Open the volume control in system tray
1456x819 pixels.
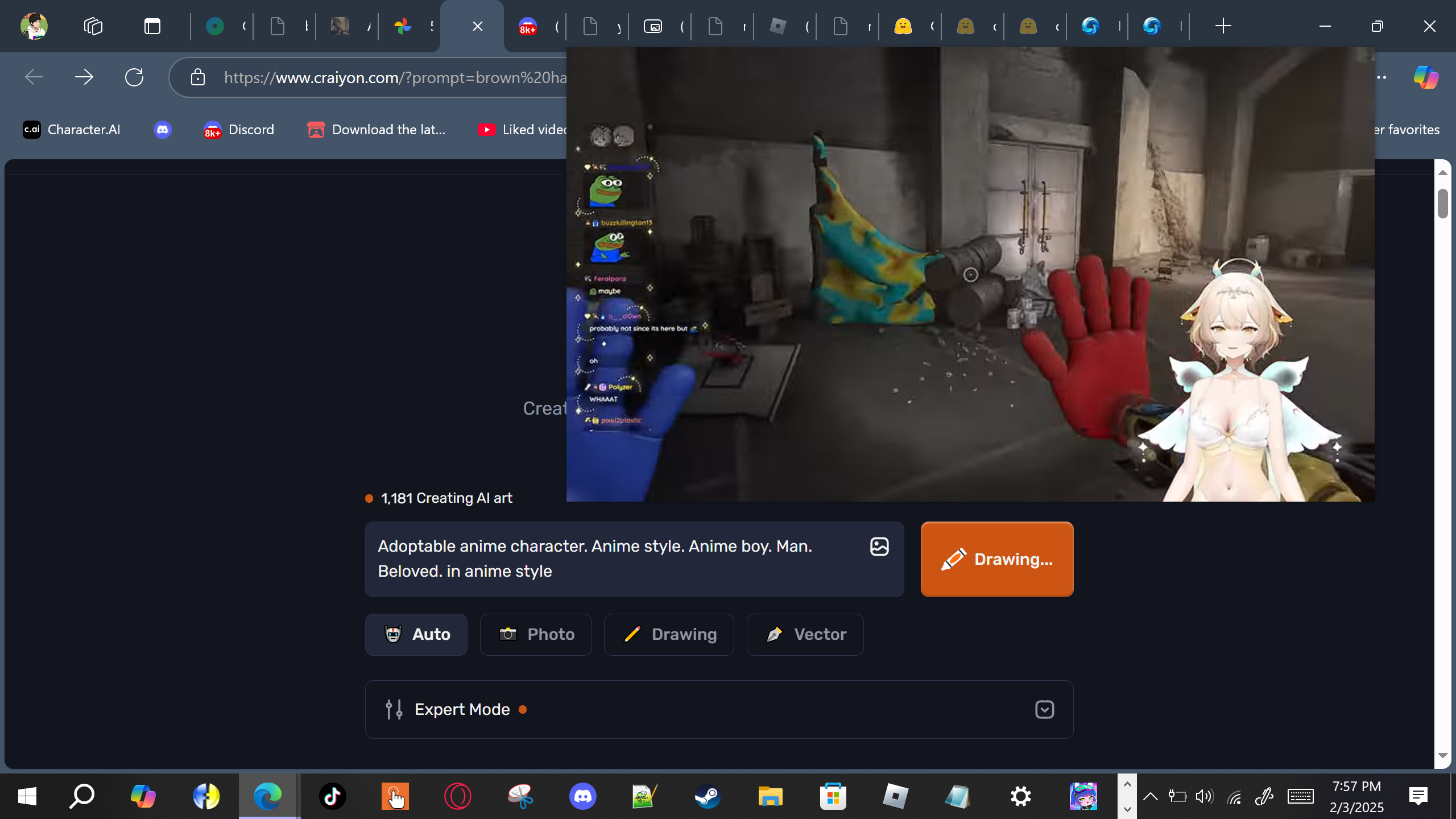(x=1204, y=796)
